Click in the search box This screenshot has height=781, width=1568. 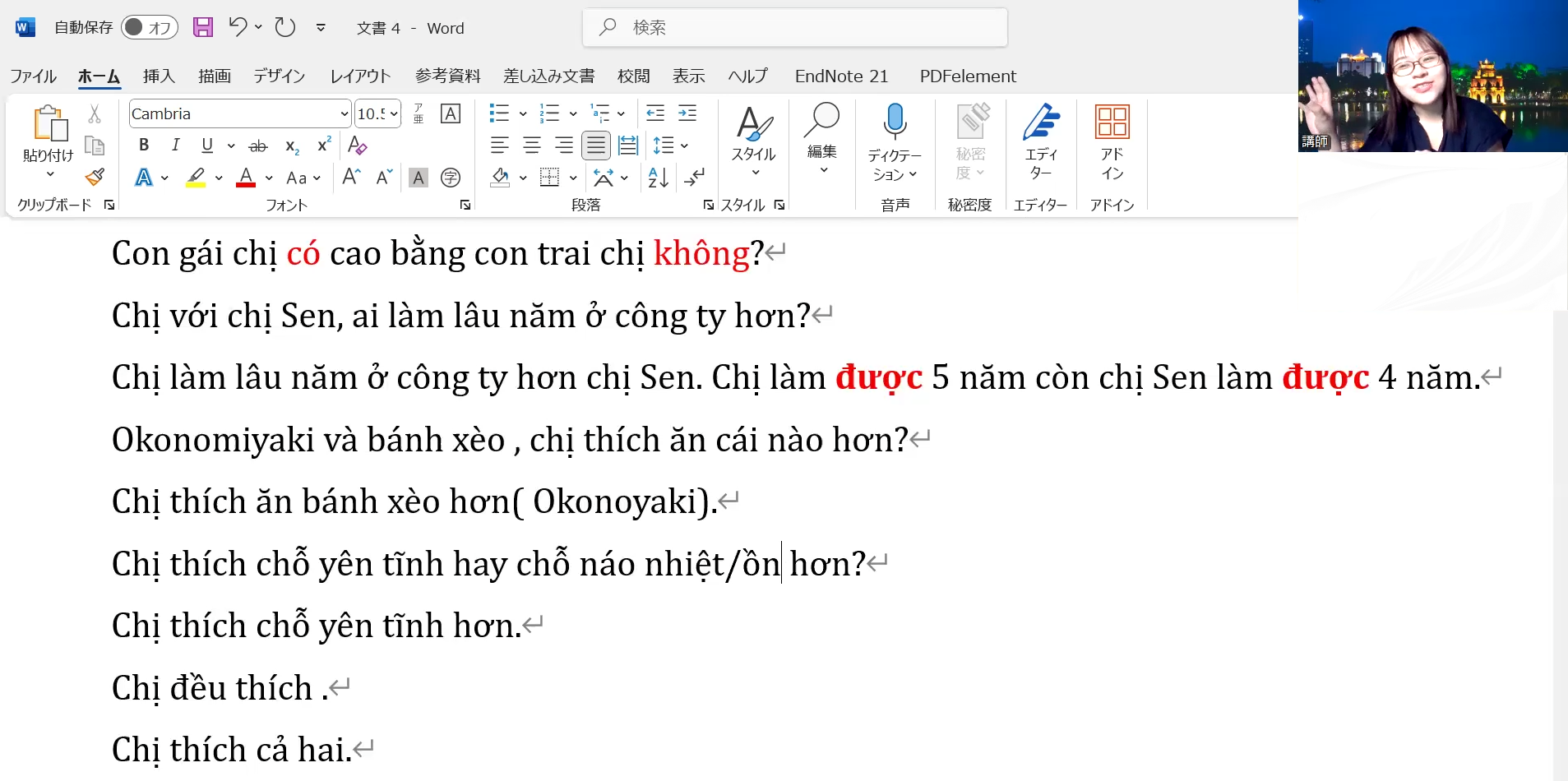794,28
